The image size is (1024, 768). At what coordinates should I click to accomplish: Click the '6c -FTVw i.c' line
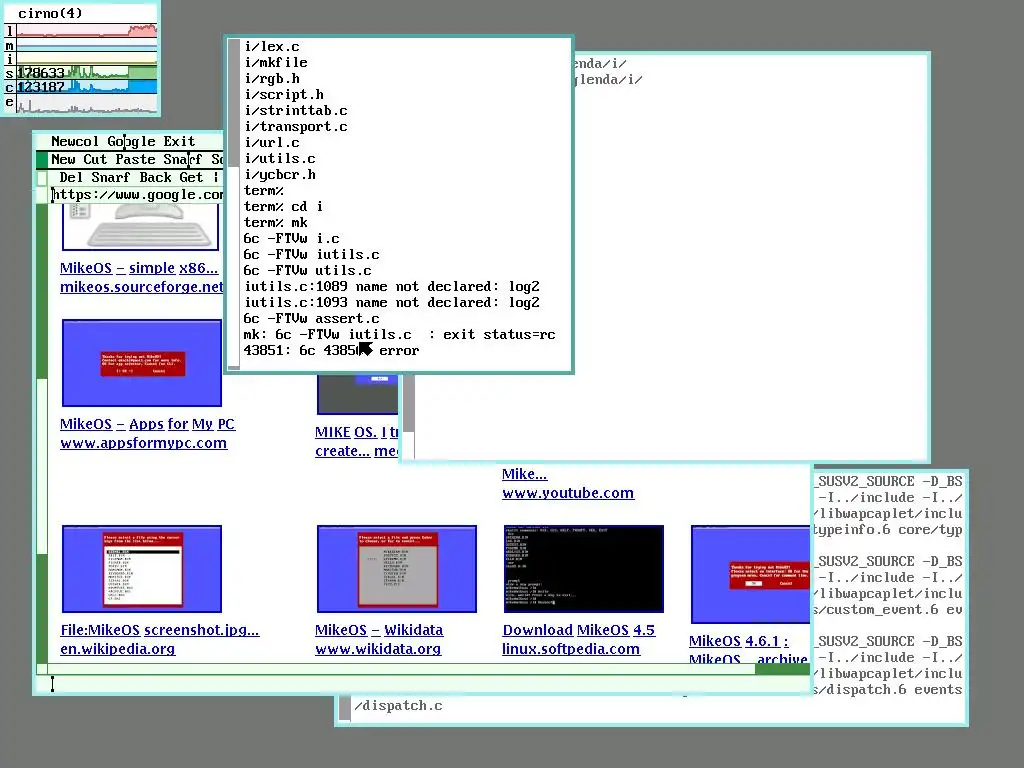291,239
